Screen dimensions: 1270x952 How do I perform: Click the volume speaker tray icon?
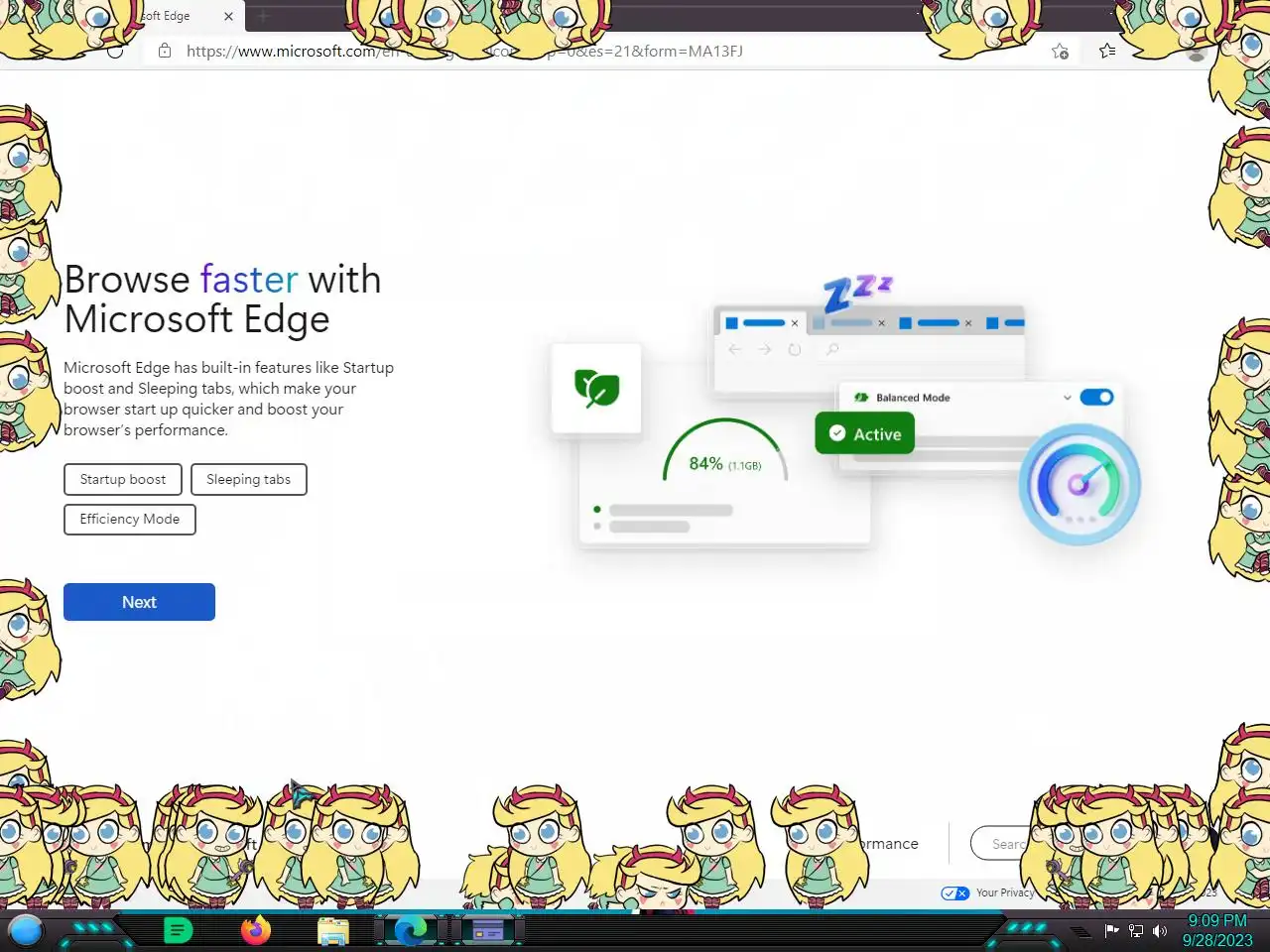[x=1159, y=930]
